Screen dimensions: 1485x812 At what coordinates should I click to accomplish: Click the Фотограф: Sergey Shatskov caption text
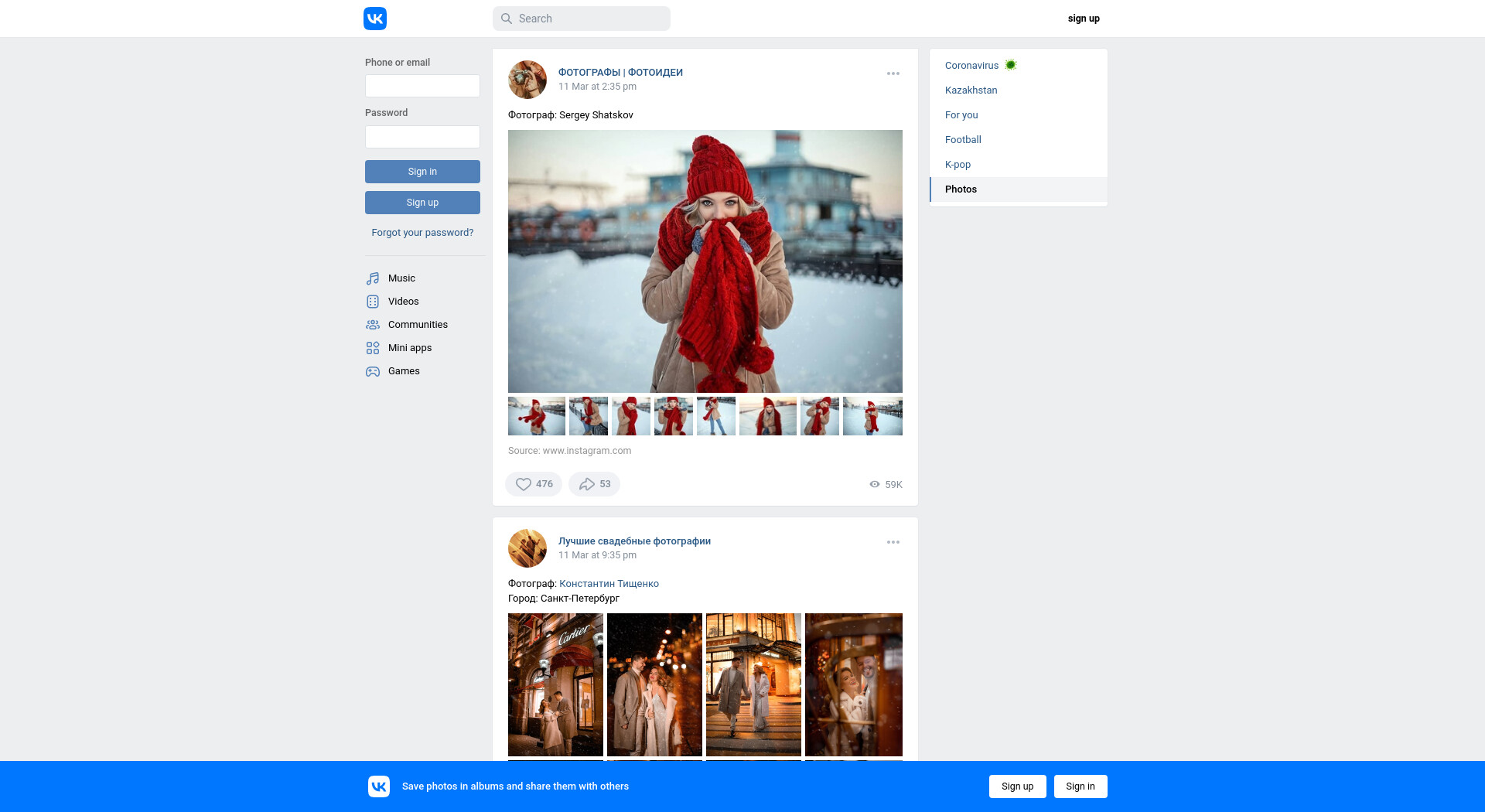[571, 115]
